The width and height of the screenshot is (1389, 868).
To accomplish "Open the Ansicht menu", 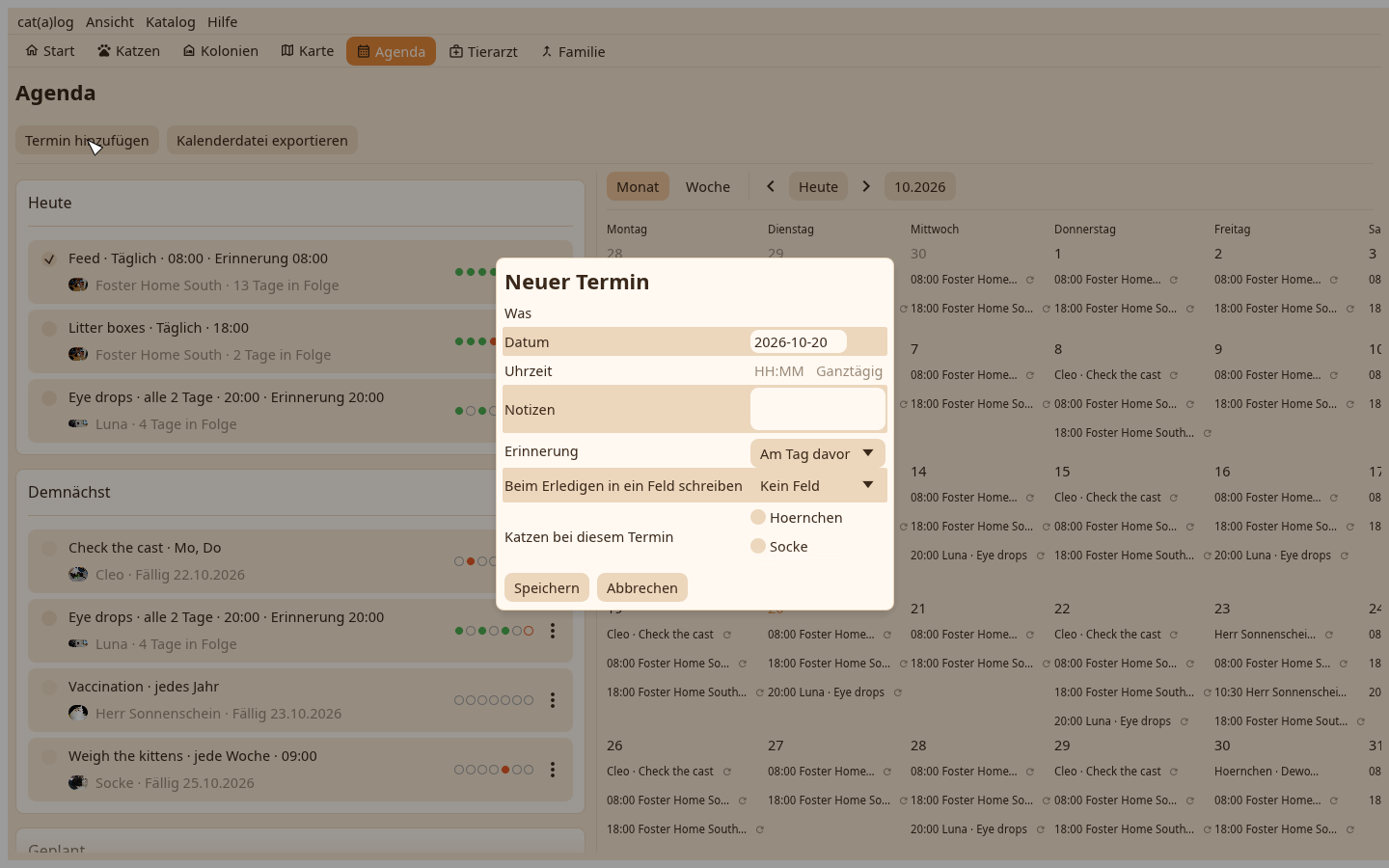I will pos(110,21).
